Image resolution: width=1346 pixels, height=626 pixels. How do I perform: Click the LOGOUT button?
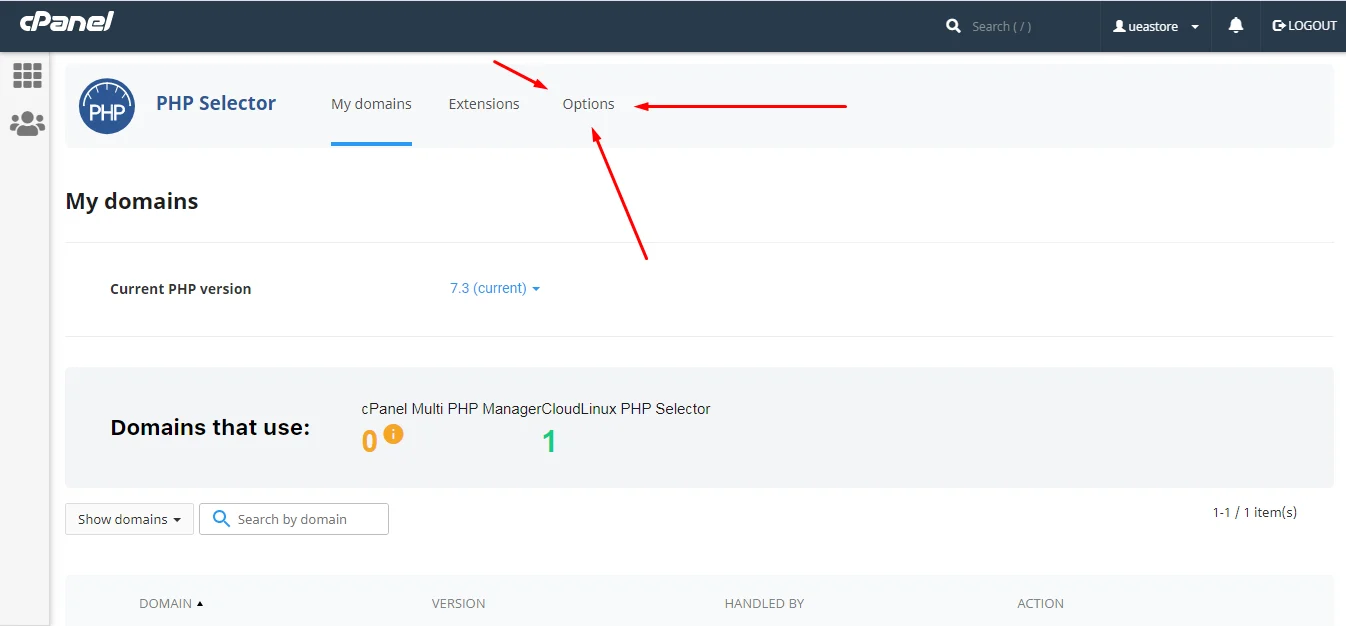tap(1304, 26)
